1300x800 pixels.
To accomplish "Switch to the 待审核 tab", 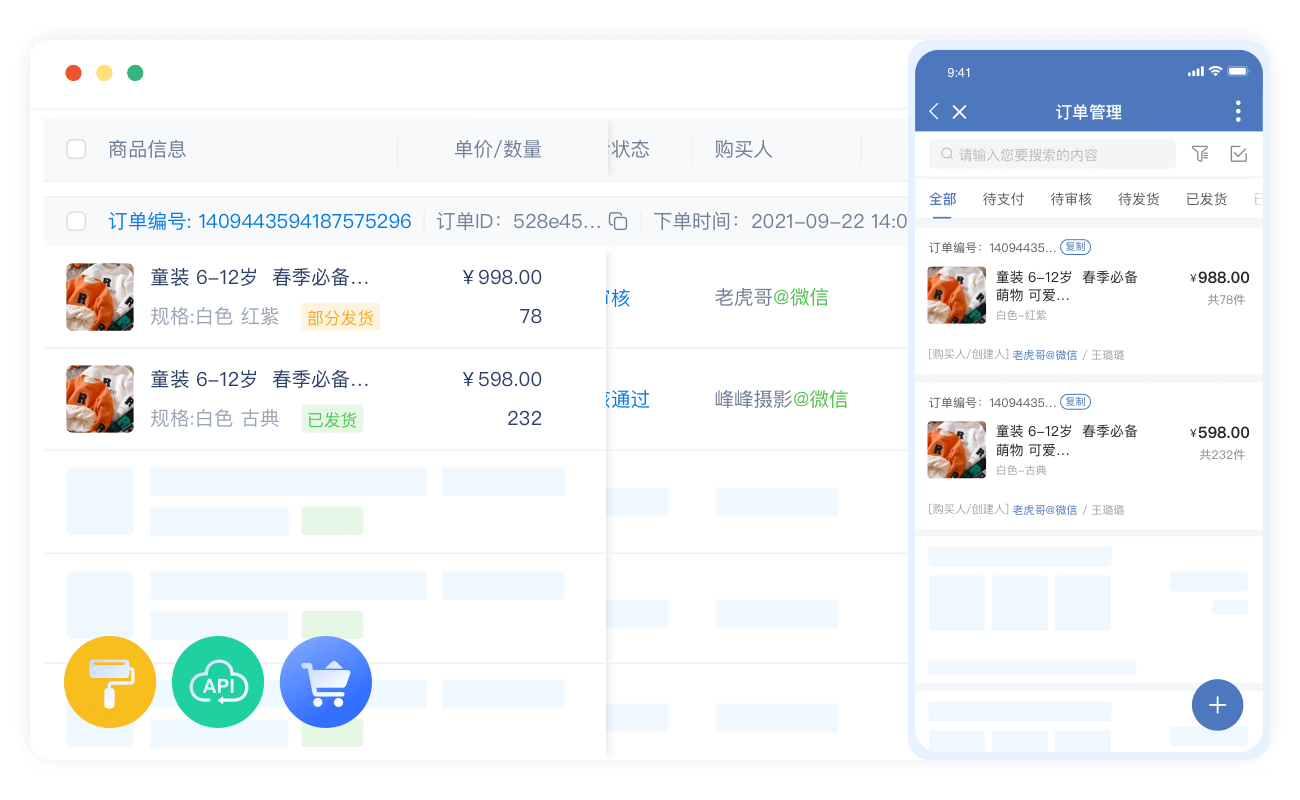I will coord(1071,199).
